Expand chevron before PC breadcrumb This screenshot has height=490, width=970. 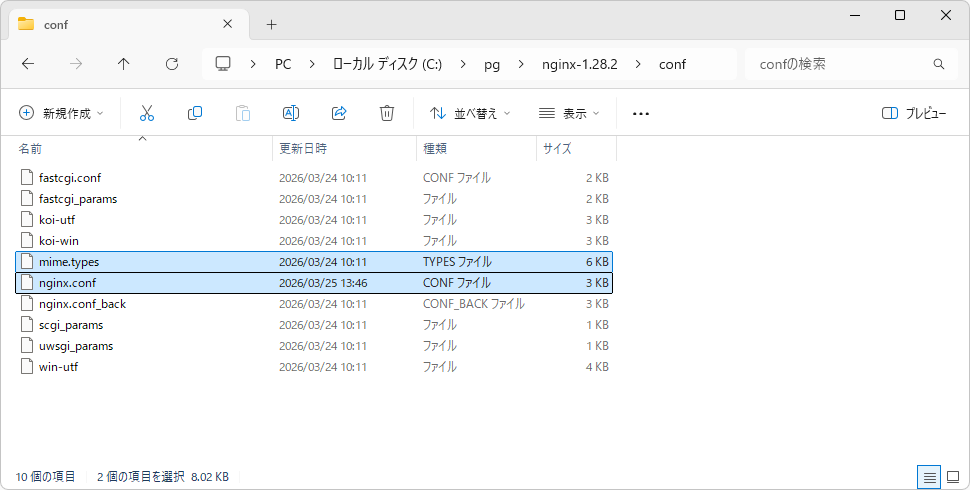(253, 64)
